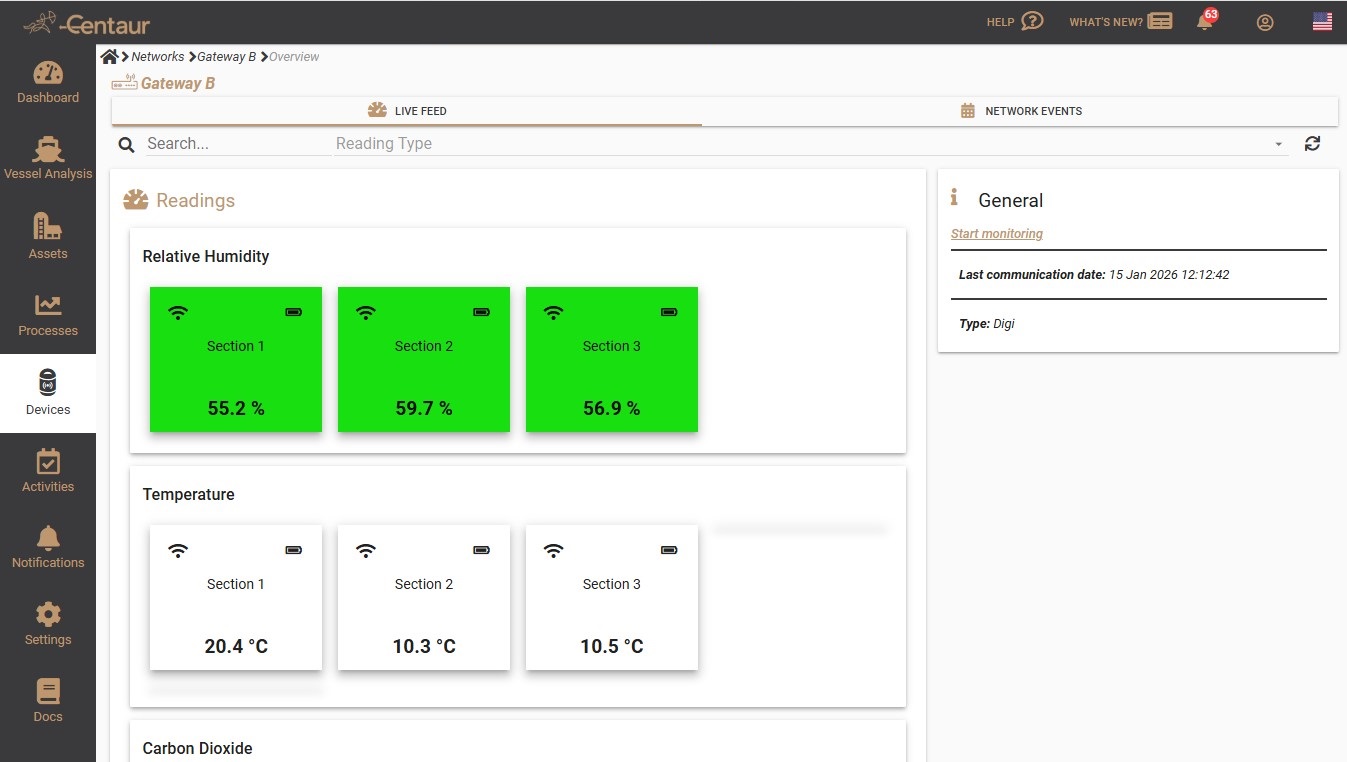The width and height of the screenshot is (1347, 762).
Task: Open the Dashboard from sidebar
Action: [48, 82]
